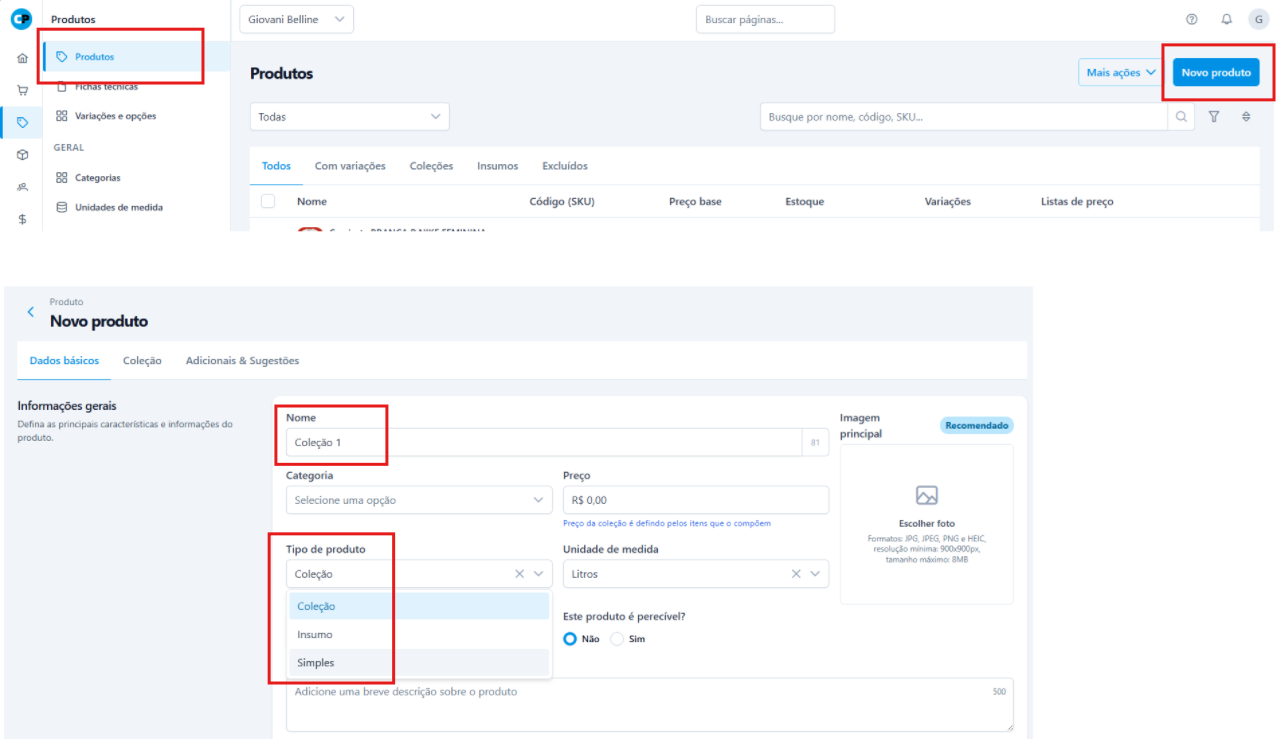1276x739 pixels.
Task: Open the 'Giovani Belline' account dropdown
Action: pos(297,19)
